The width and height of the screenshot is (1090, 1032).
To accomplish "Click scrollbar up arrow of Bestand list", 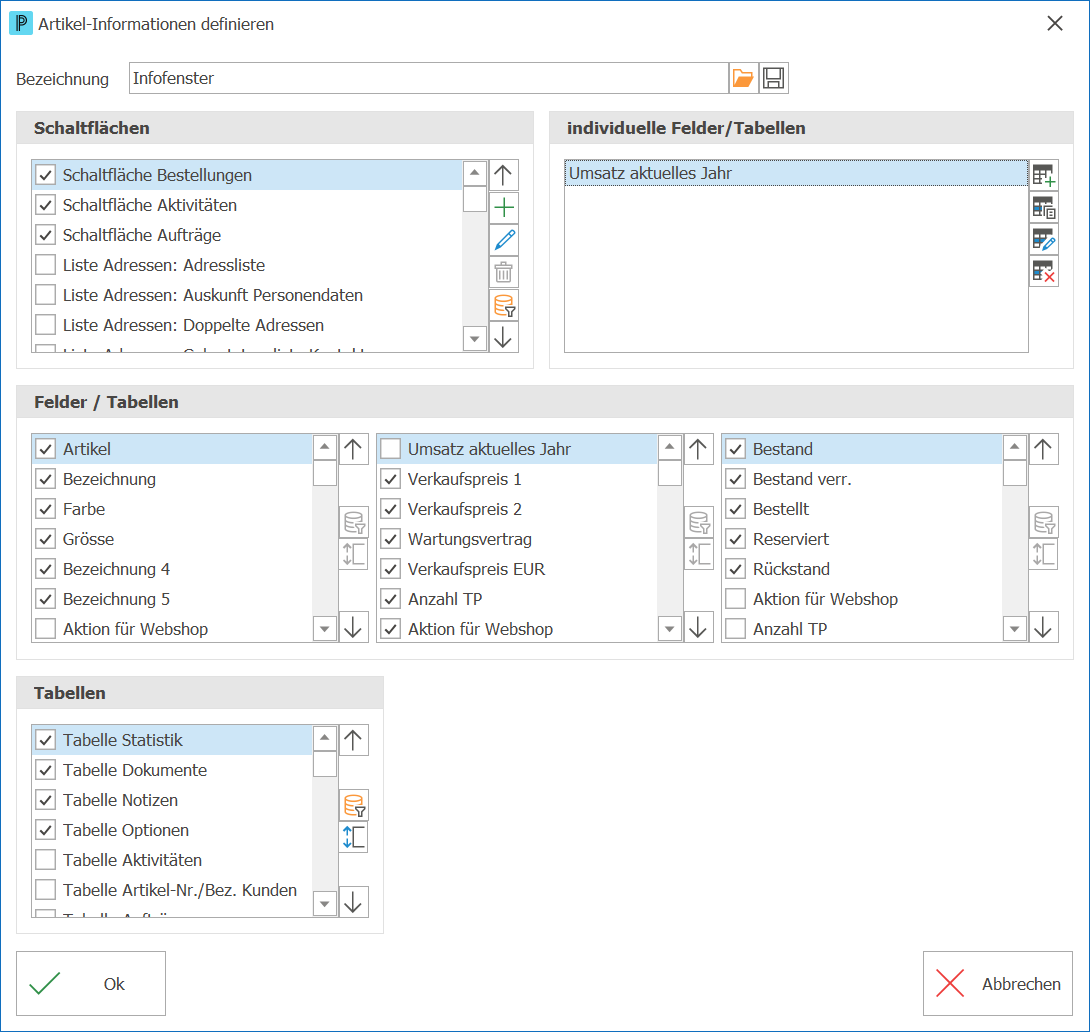I will click(x=1015, y=447).
